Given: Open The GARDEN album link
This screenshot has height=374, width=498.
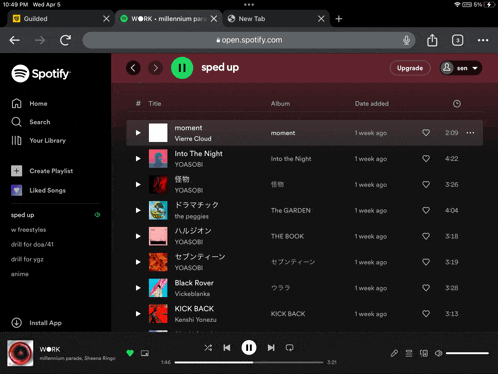Looking at the screenshot, I should click(291, 210).
